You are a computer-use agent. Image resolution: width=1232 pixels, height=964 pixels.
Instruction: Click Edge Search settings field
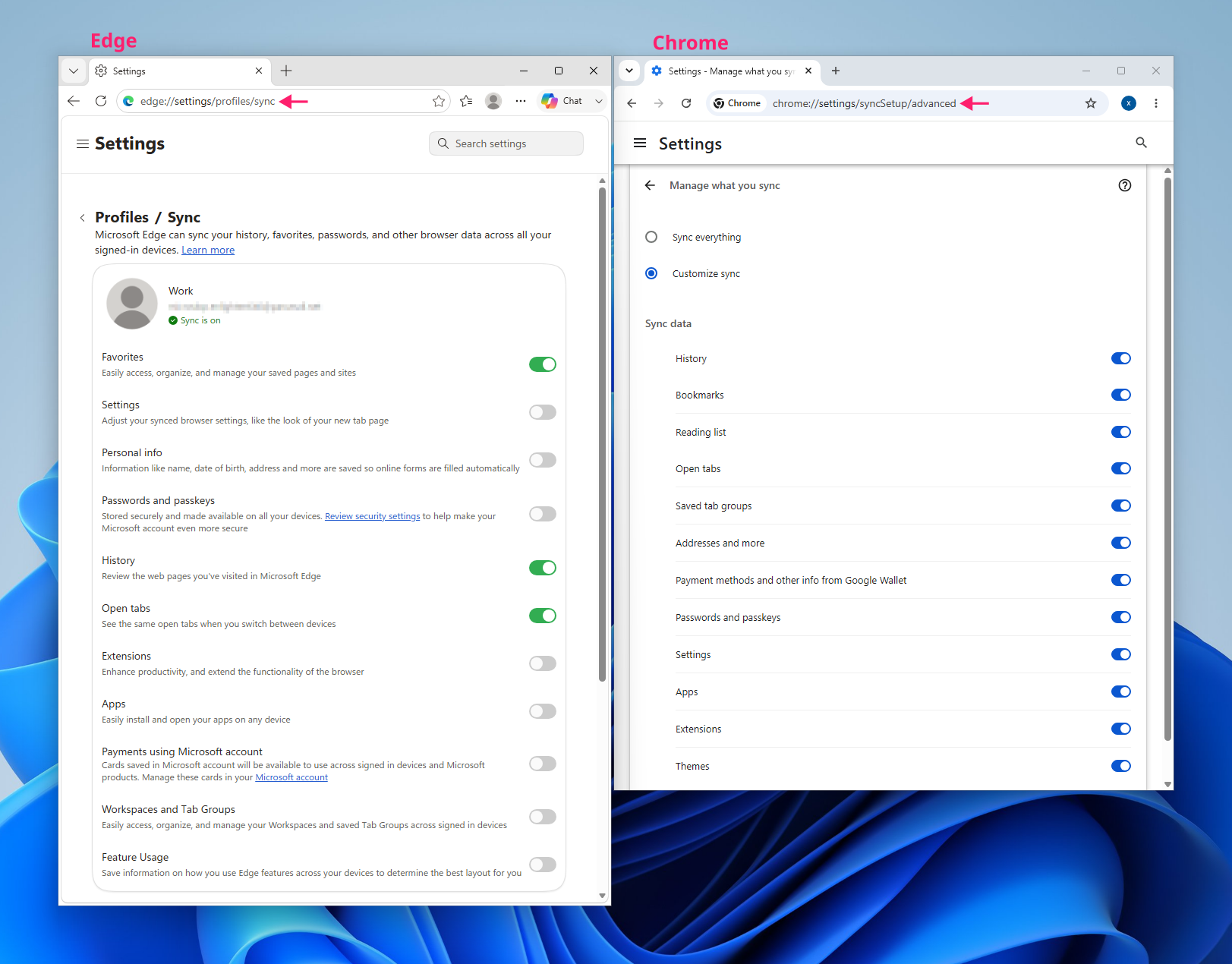[506, 143]
